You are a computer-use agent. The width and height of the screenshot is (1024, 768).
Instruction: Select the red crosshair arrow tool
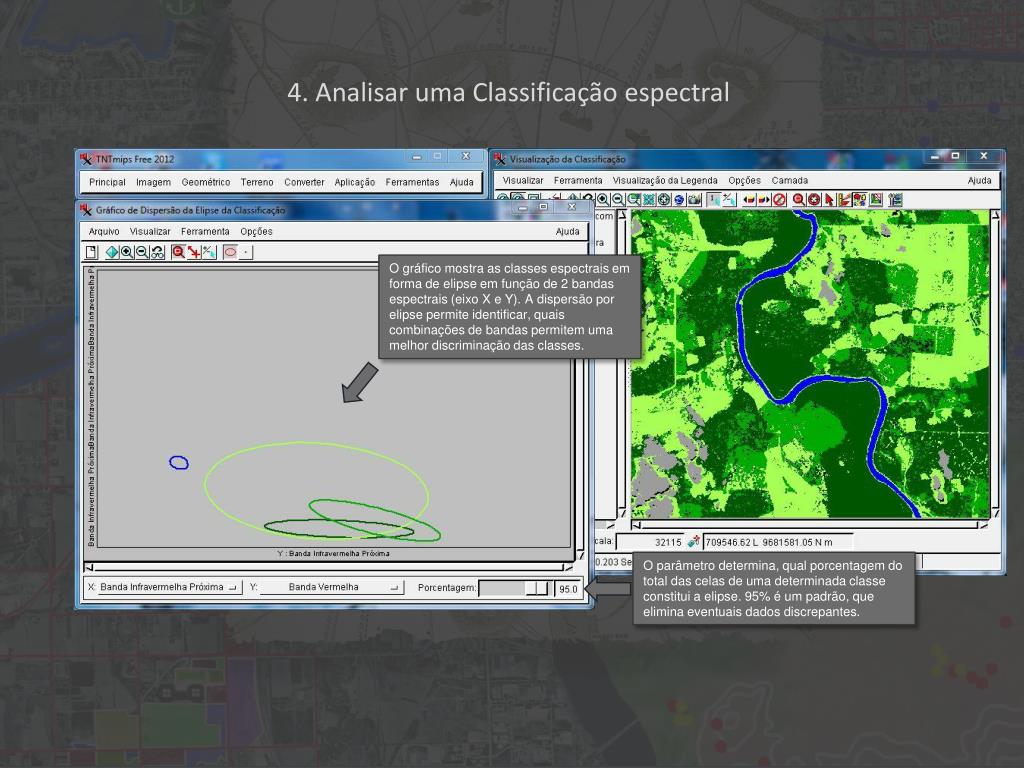(194, 252)
